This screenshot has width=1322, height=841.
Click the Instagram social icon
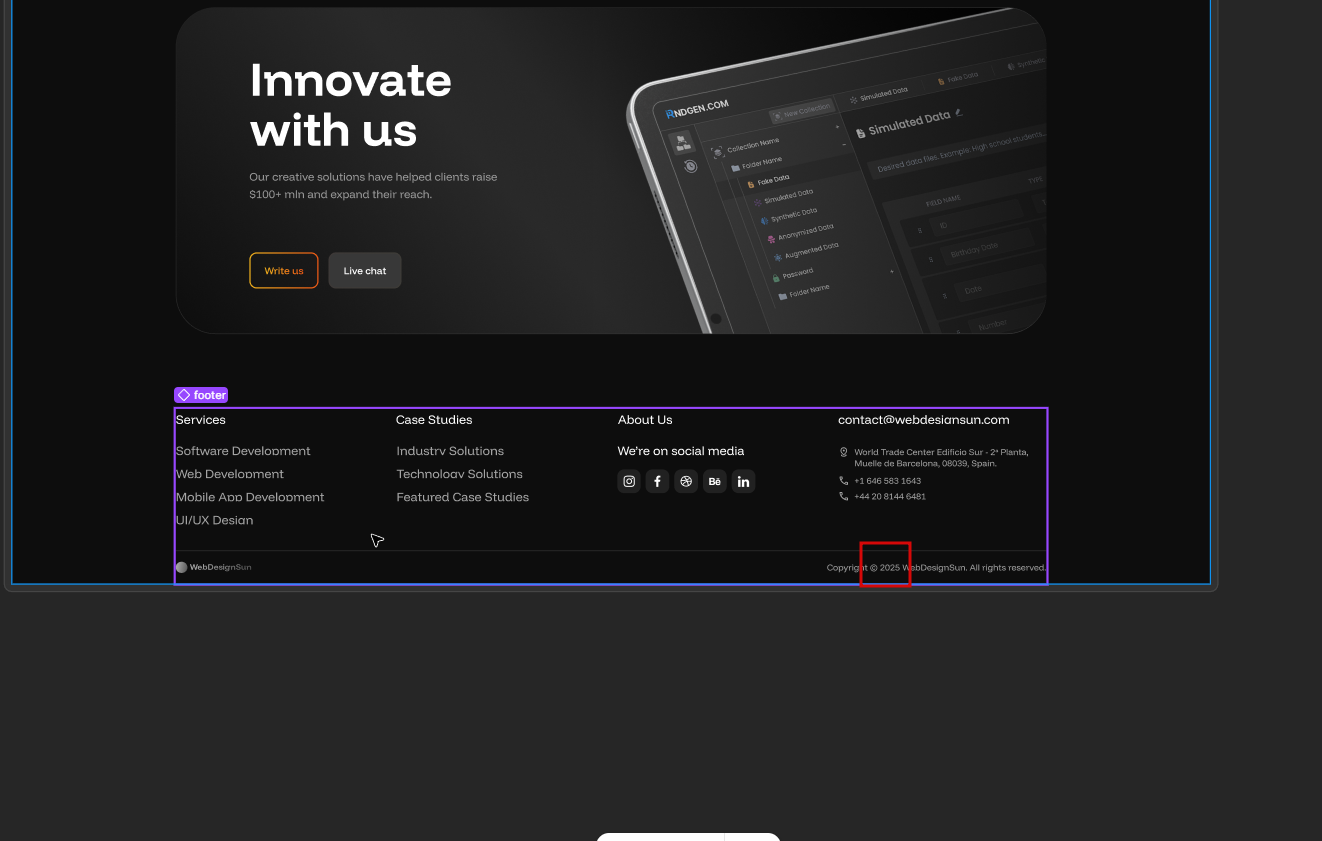point(629,481)
